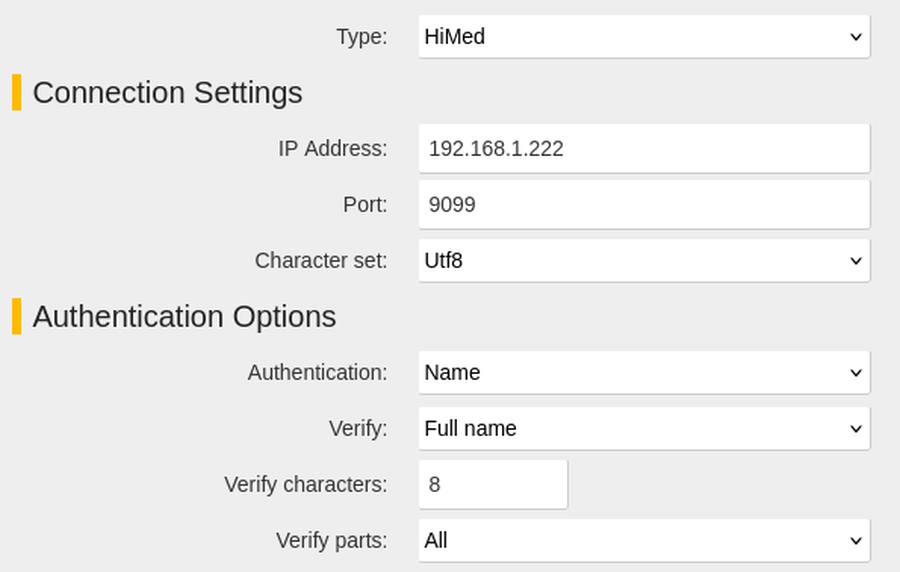Click the chevron arrow on Authentication selector
The height and width of the screenshot is (572, 900).
point(855,373)
